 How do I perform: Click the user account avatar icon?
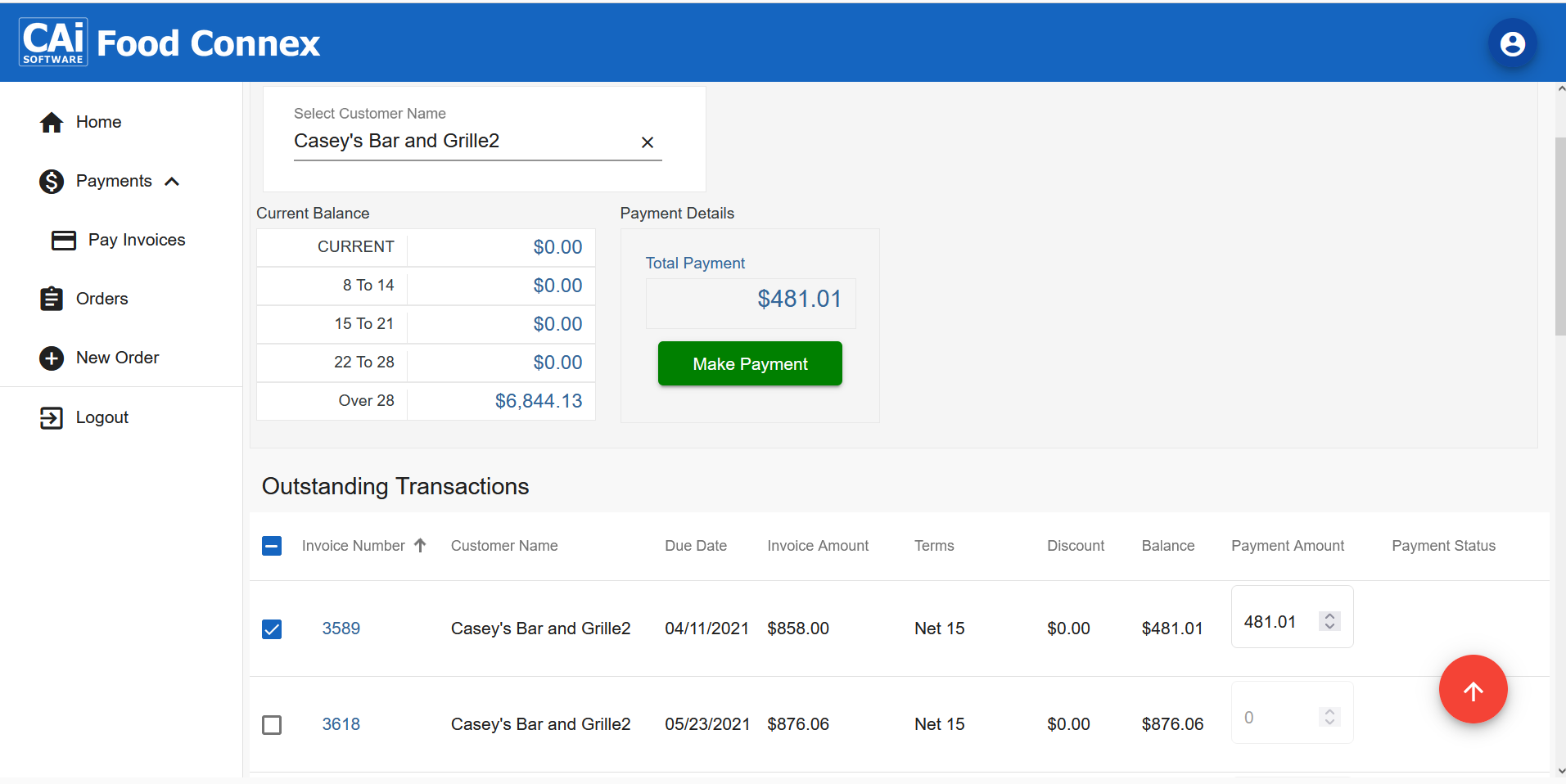pyautogui.click(x=1511, y=43)
